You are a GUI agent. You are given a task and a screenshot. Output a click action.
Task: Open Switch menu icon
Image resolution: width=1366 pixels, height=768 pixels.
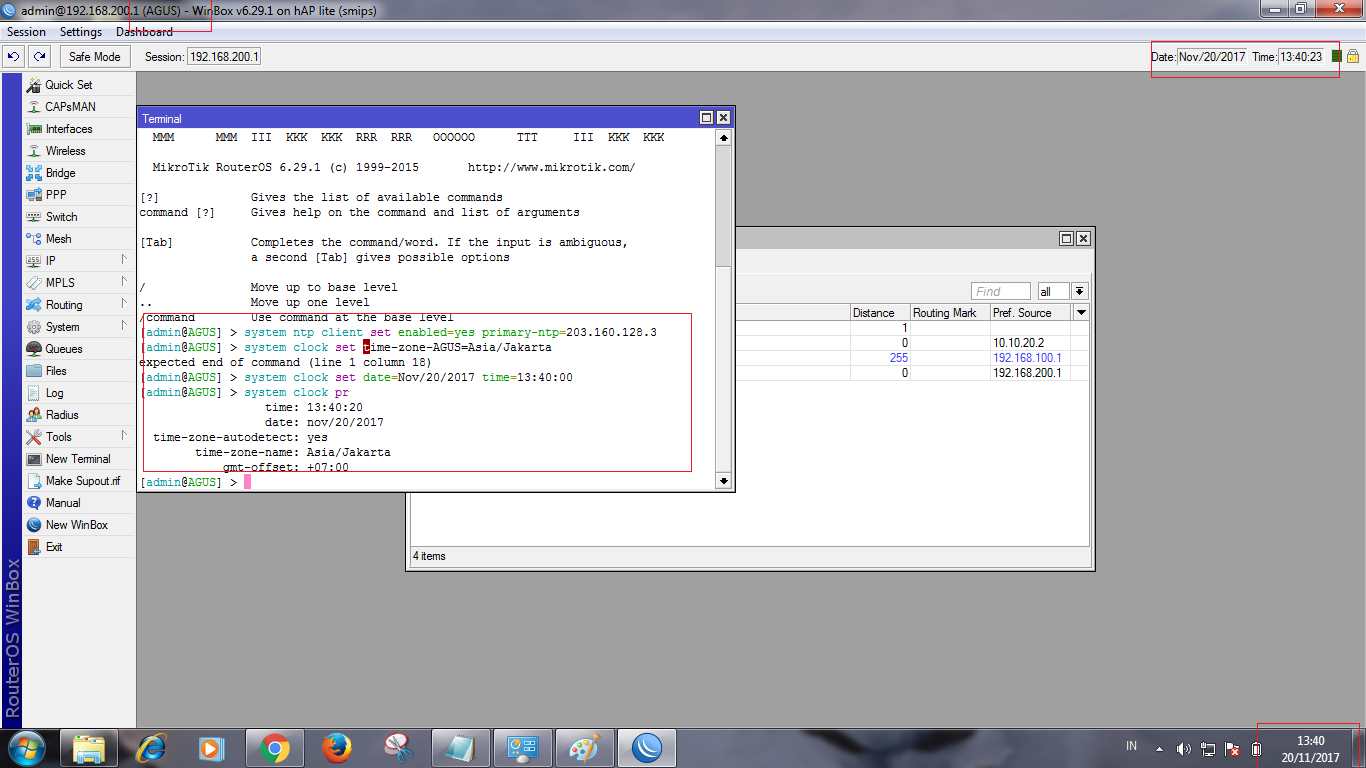(x=34, y=217)
